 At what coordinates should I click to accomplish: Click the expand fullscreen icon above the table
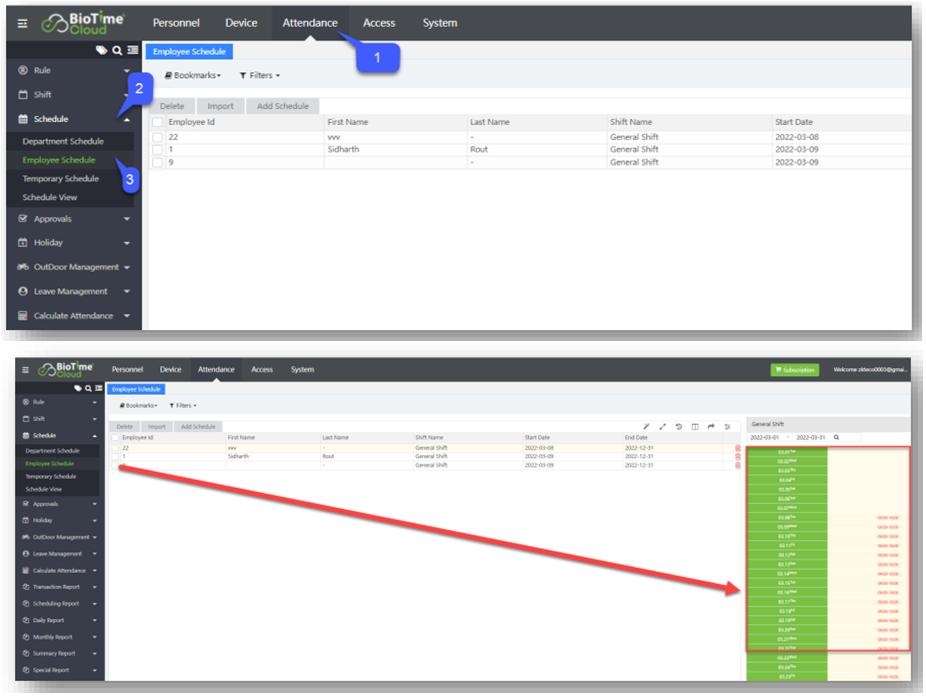662,427
